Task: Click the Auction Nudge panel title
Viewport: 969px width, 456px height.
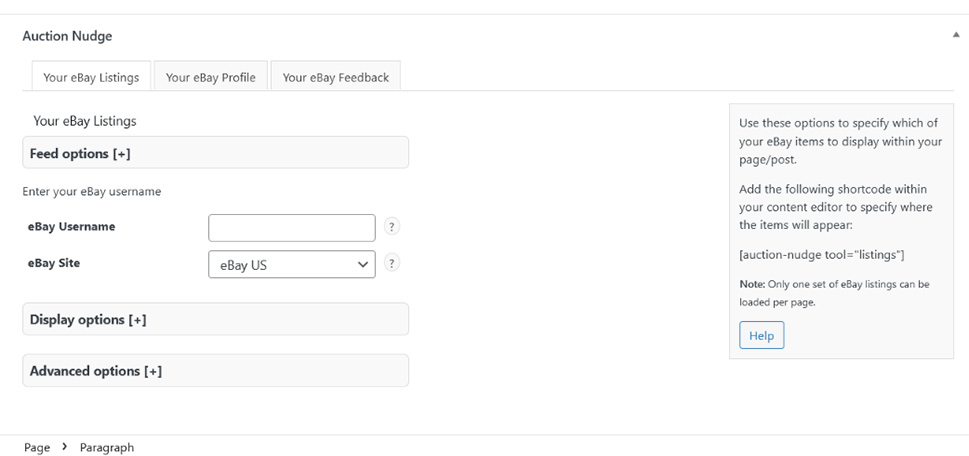Action: [x=67, y=36]
